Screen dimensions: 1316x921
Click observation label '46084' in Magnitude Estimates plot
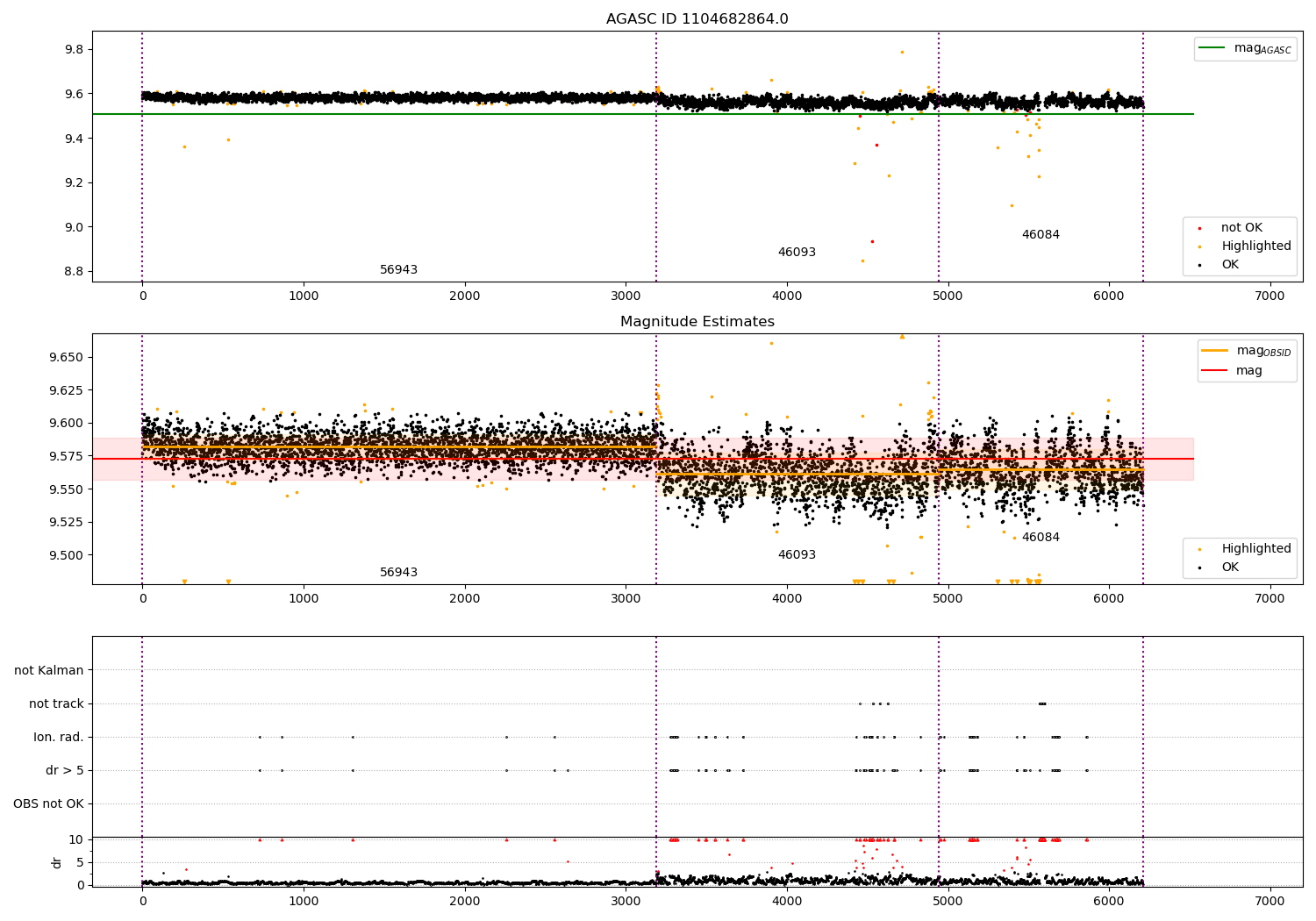click(1041, 538)
